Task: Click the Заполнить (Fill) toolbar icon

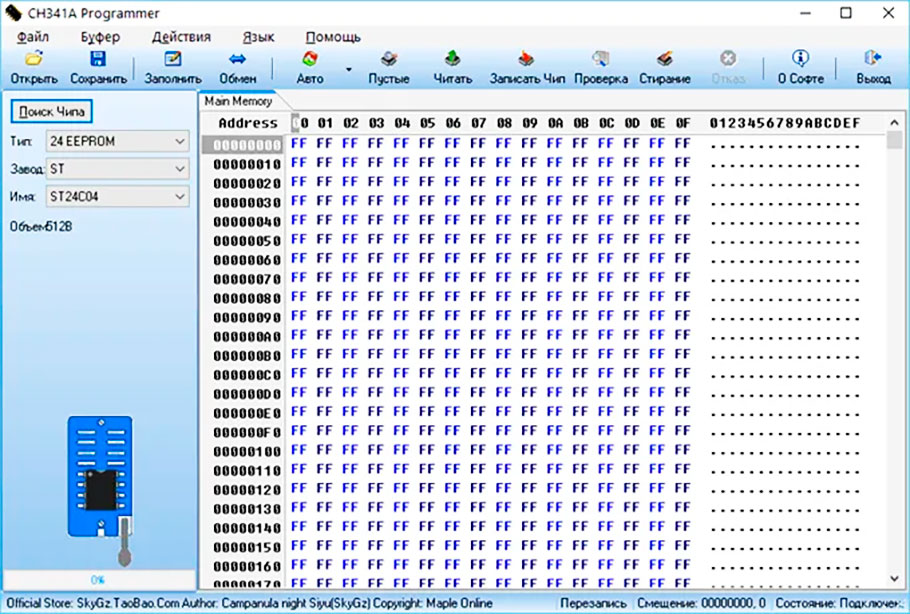Action: [x=173, y=59]
